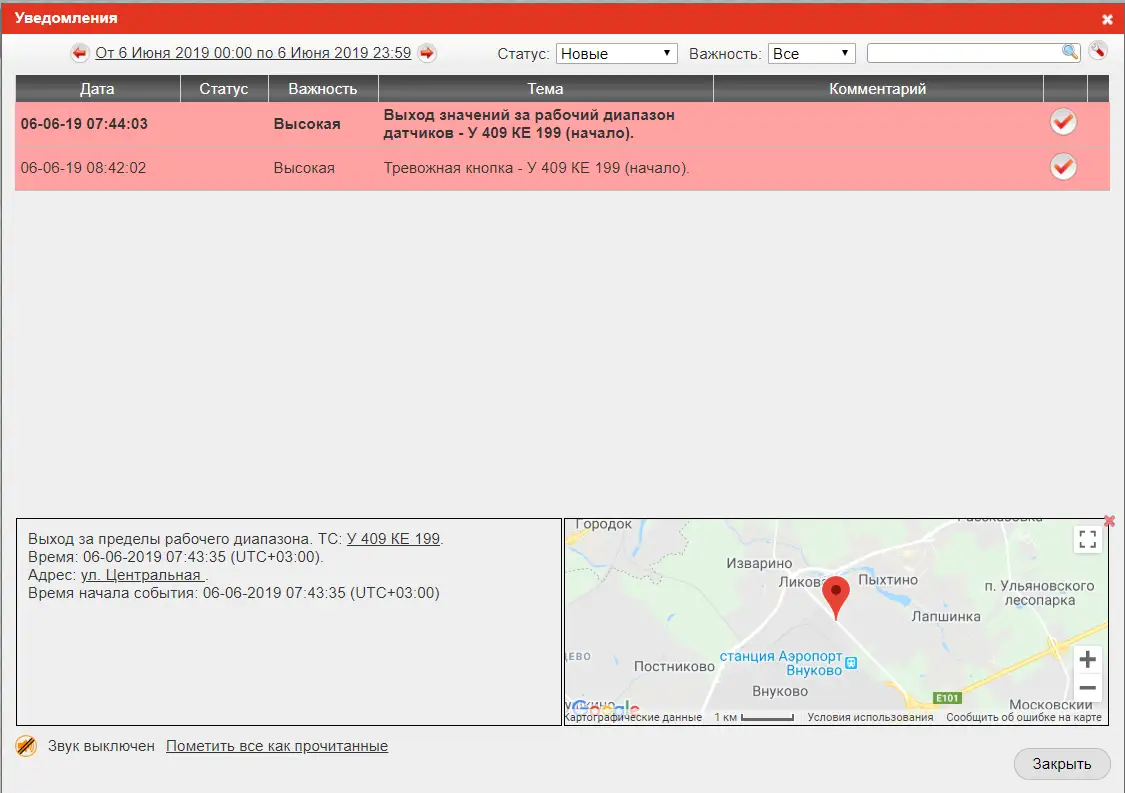Image resolution: width=1125 pixels, height=793 pixels.
Task: Toggle the muted sound icon
Action: click(26, 746)
